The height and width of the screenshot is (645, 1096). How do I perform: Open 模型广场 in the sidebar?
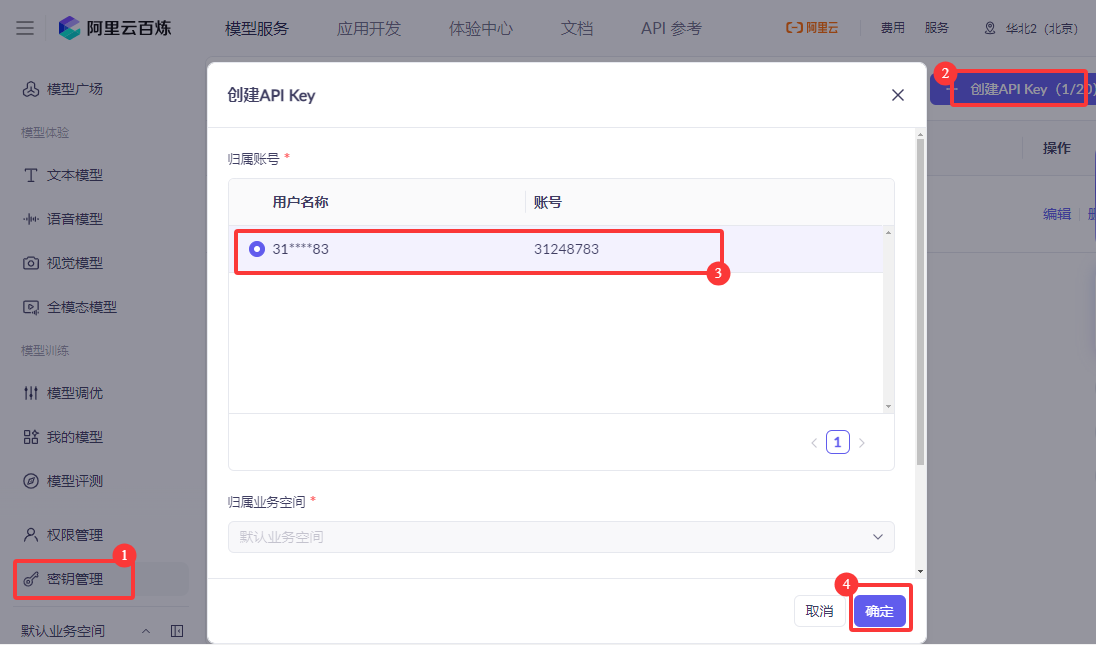coord(74,89)
